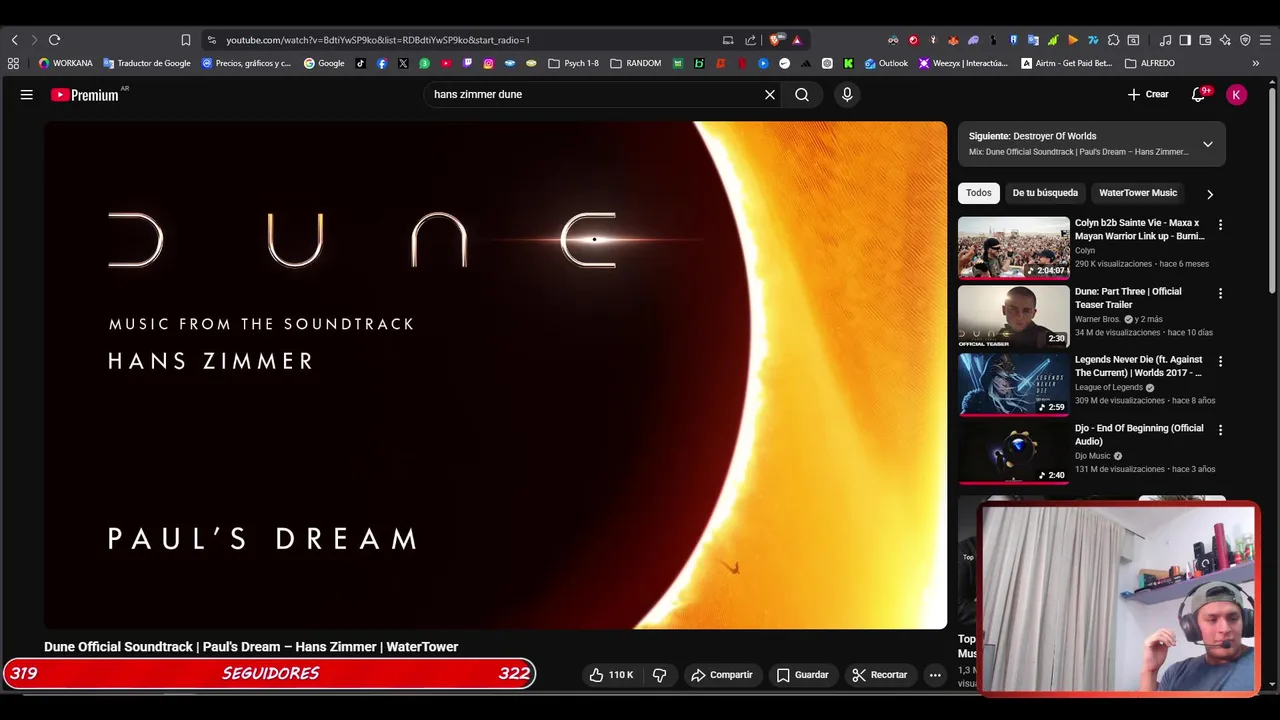Open the Psych 1-8 bookmarks folder
The height and width of the screenshot is (720, 1280).
coord(574,63)
